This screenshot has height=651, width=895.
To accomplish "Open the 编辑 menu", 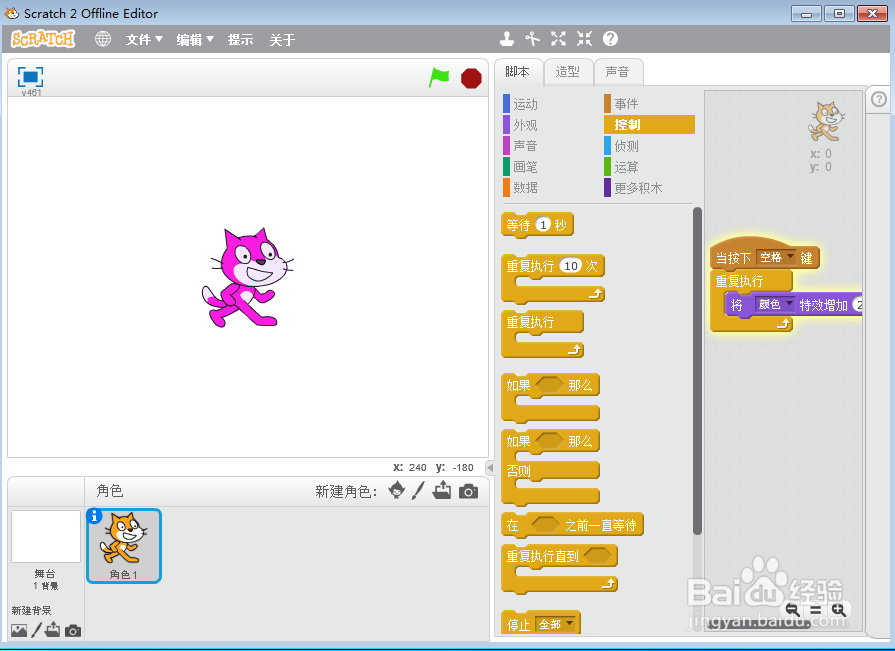I will pyautogui.click(x=195, y=39).
